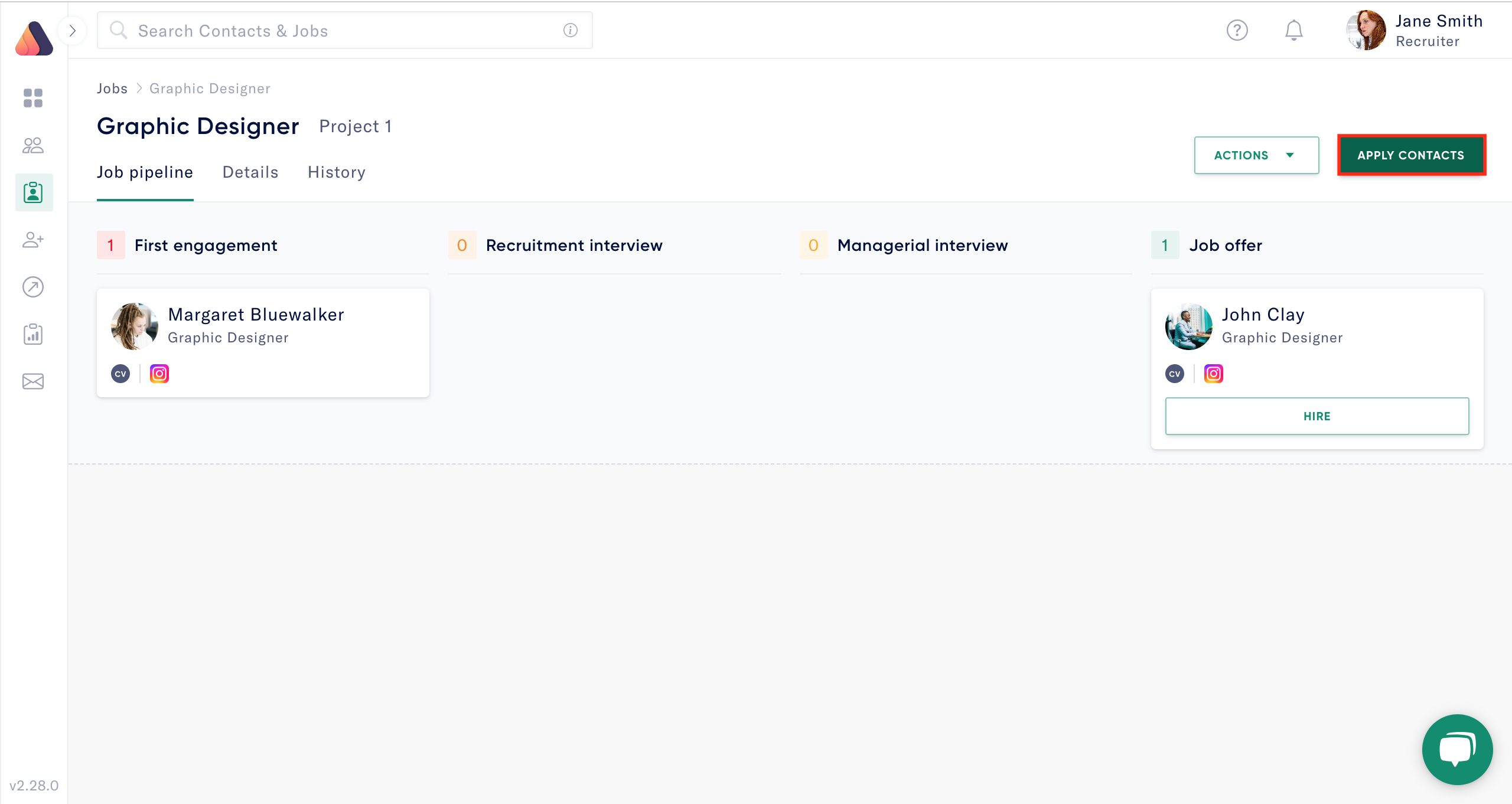Expand the ACTIONS dropdown
1512x804 pixels.
tap(1256, 155)
